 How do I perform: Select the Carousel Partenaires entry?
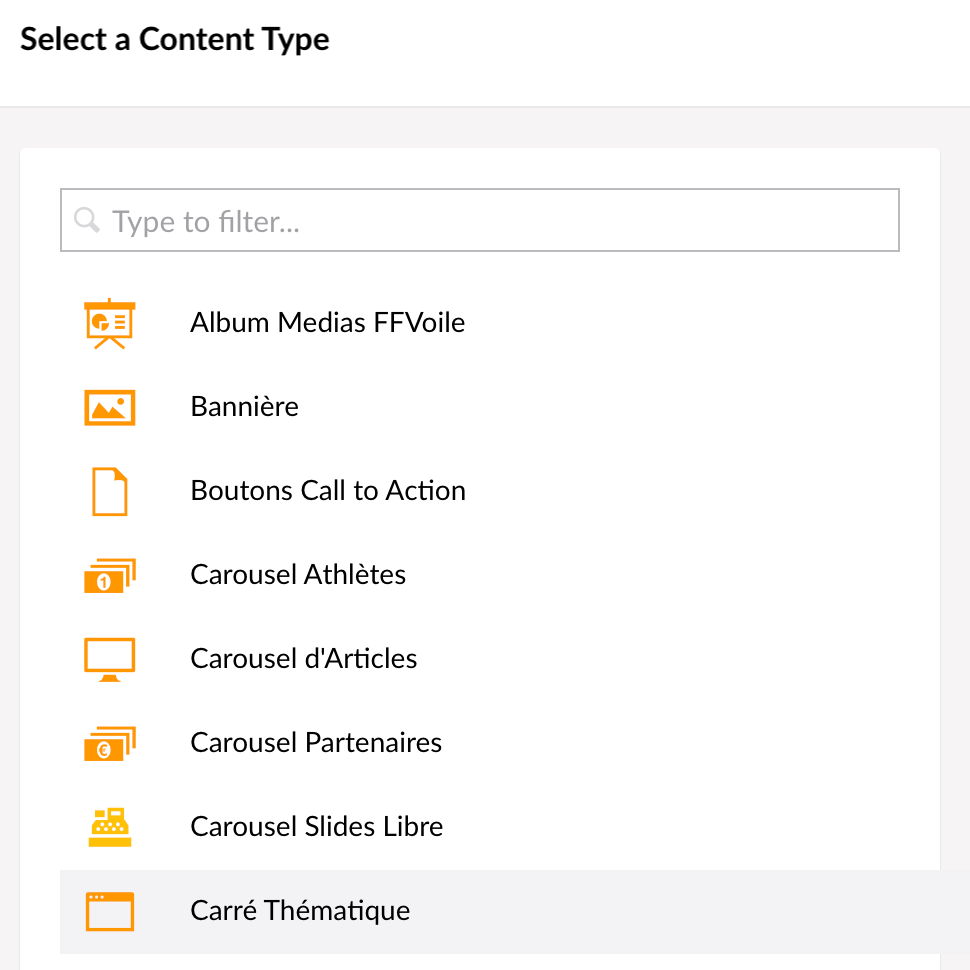click(x=316, y=742)
